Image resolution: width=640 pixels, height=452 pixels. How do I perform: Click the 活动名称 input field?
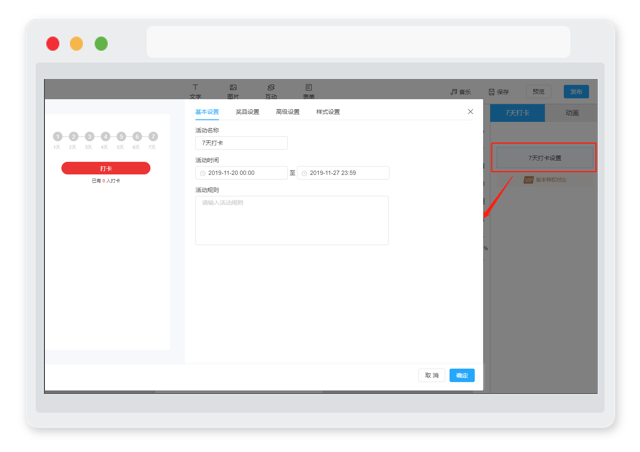click(x=241, y=143)
